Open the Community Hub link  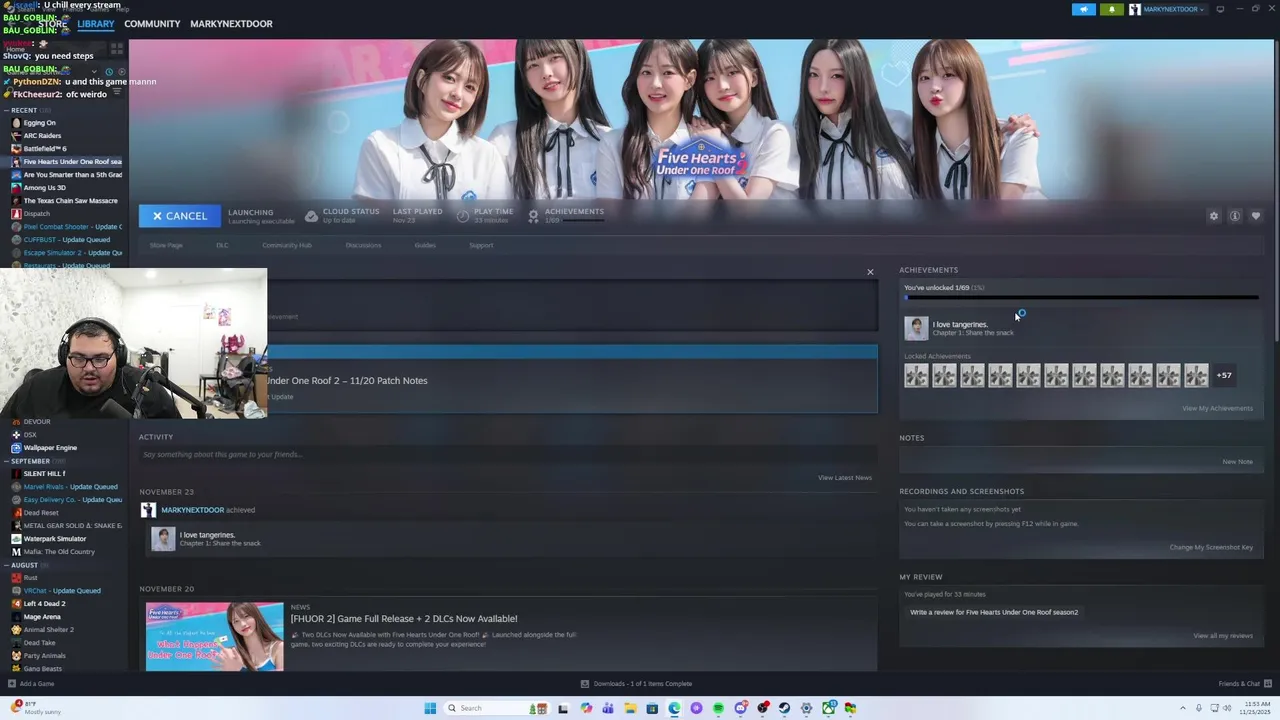pyautogui.click(x=287, y=245)
